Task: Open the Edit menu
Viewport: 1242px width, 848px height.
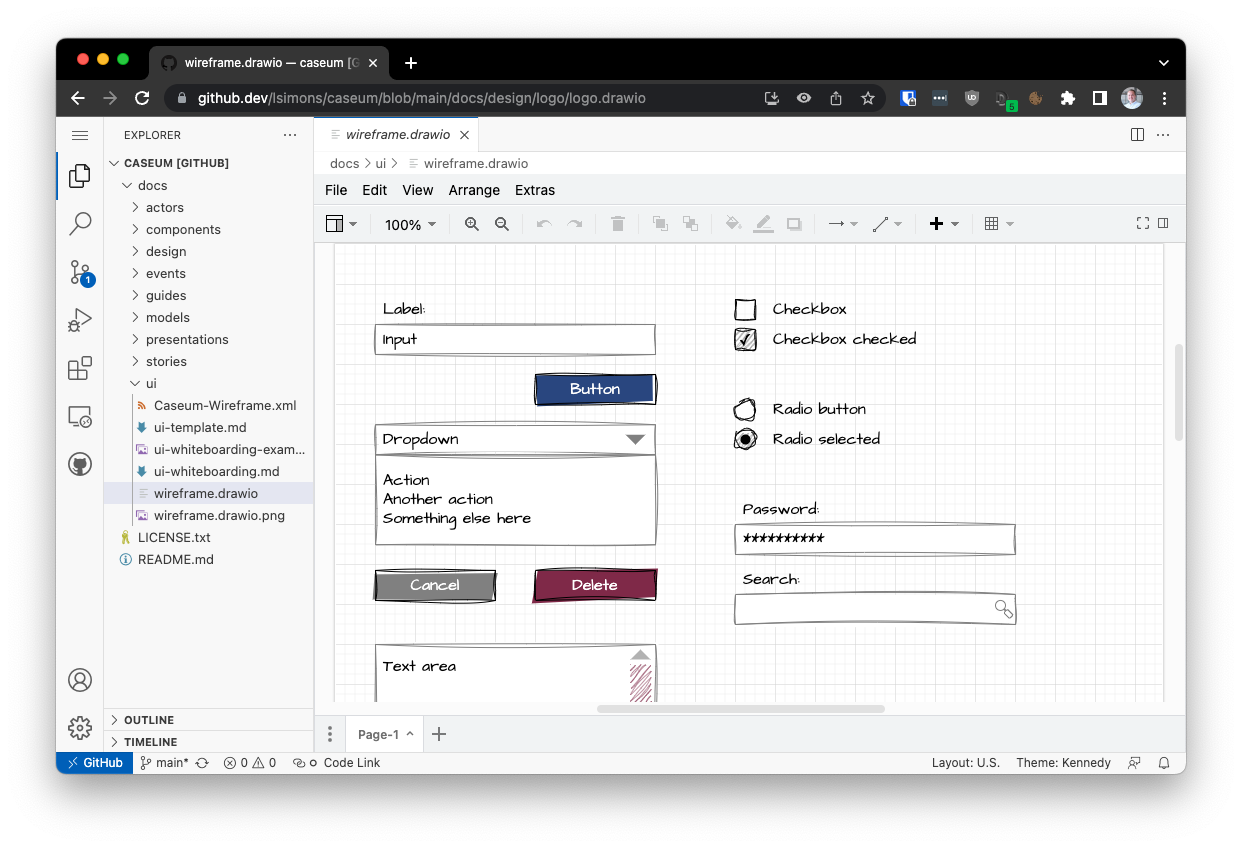Action: click(x=375, y=190)
